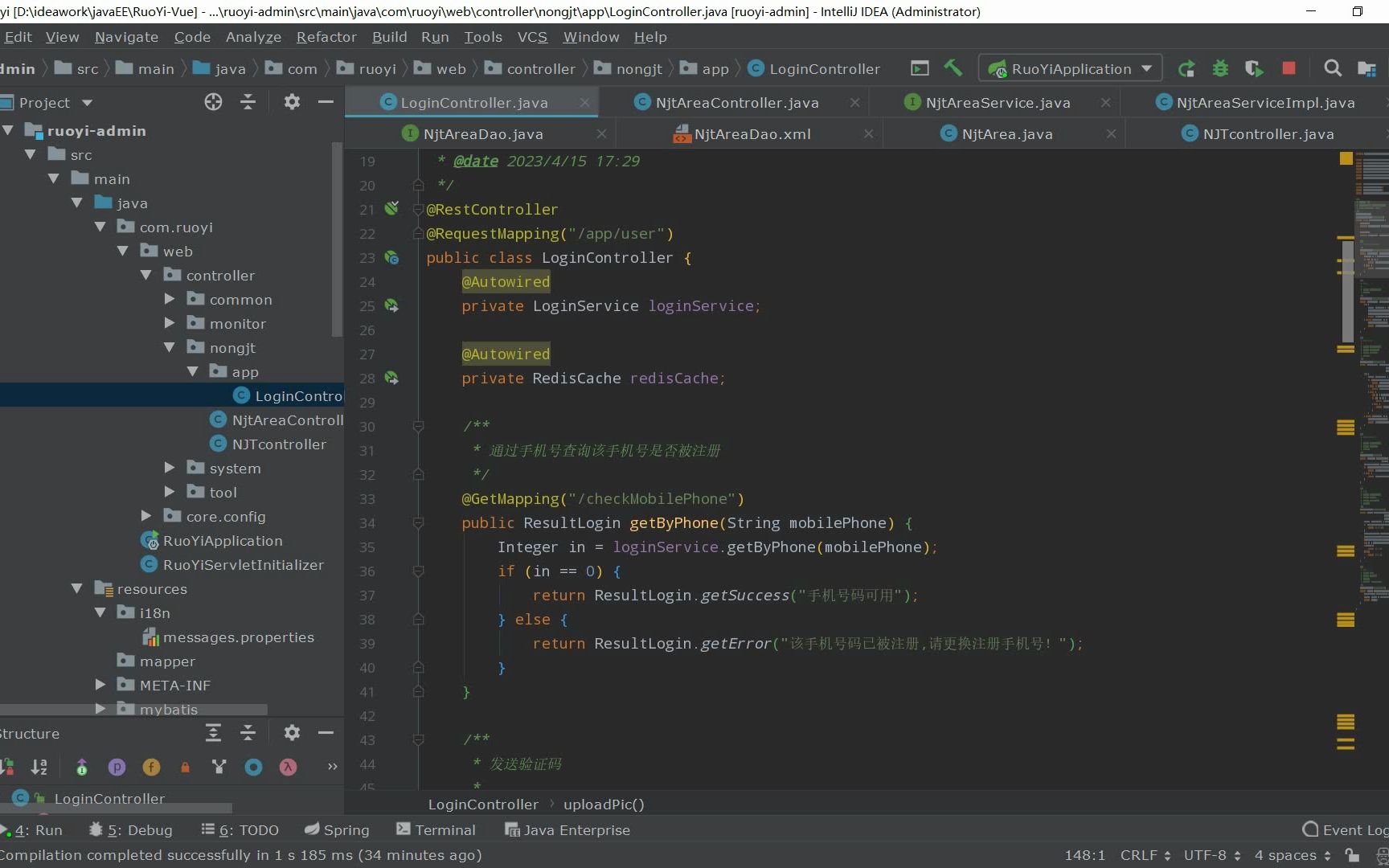The image size is (1389, 868).
Task: Click the gutter run icon at line 21
Action: [391, 209]
